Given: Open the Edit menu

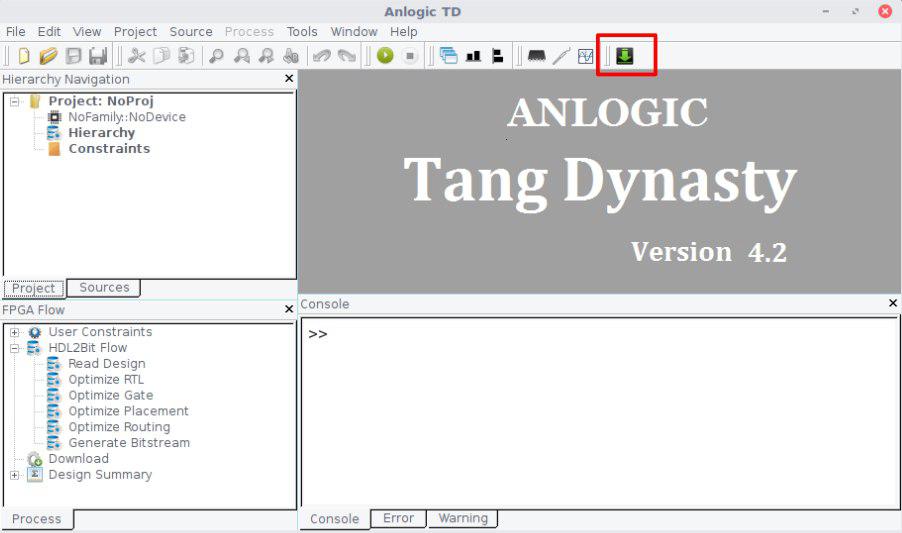Looking at the screenshot, I should click(x=49, y=32).
